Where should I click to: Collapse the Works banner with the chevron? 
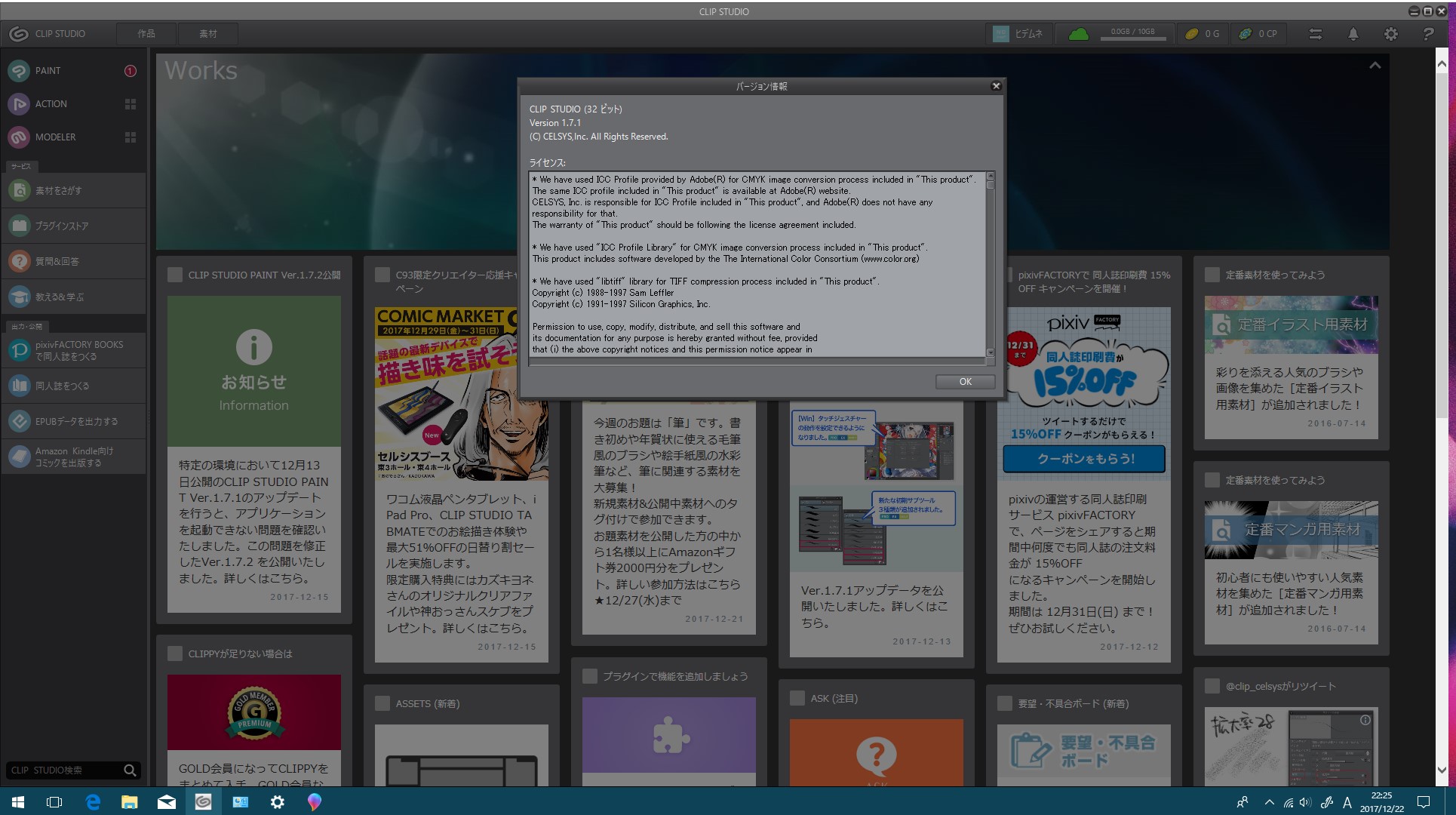click(1375, 66)
